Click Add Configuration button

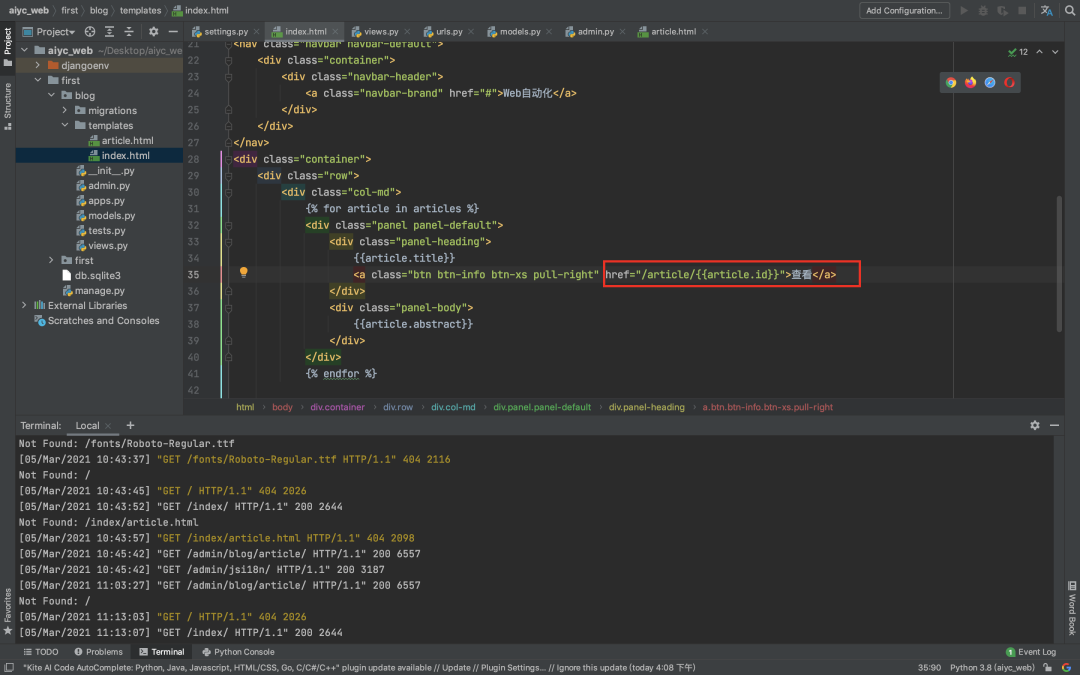pos(904,10)
